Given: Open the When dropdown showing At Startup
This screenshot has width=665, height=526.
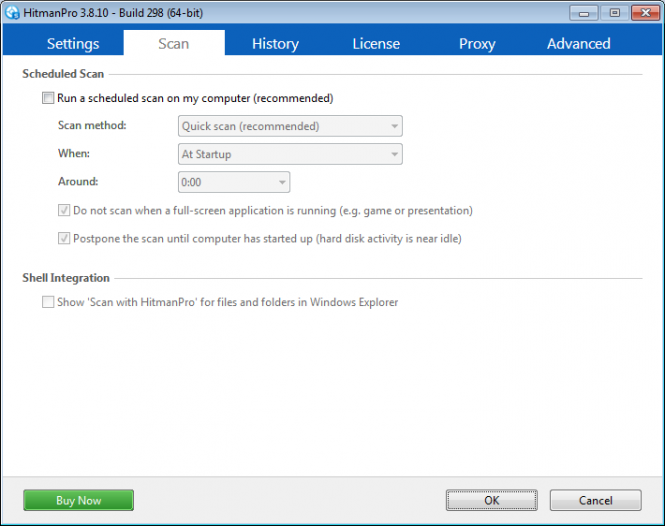Looking at the screenshot, I should pos(290,154).
